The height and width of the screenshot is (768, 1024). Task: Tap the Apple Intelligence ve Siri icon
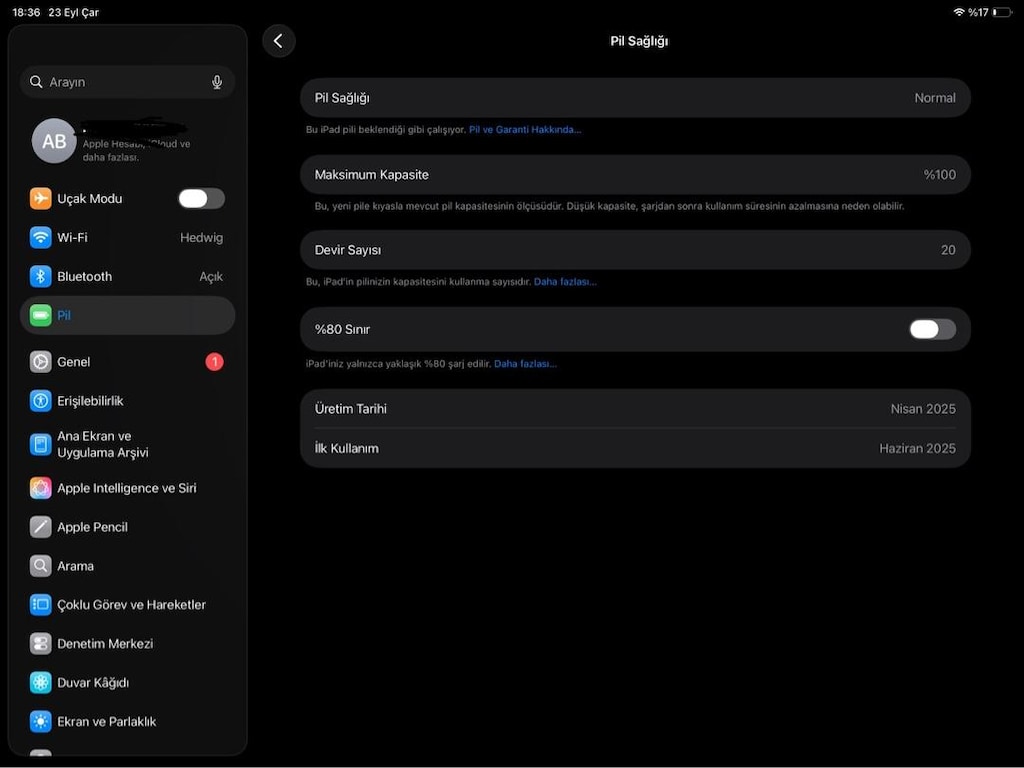click(x=40, y=488)
